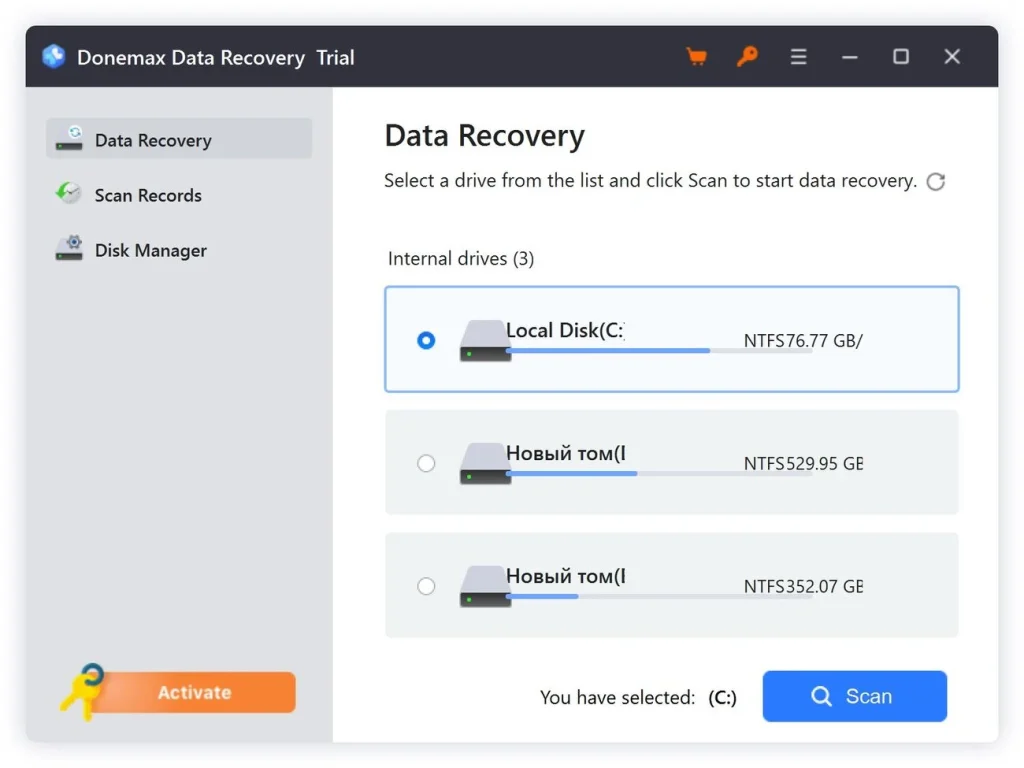Click the NTFS 352.07 GB size label
The image size is (1024, 768).
coord(803,587)
